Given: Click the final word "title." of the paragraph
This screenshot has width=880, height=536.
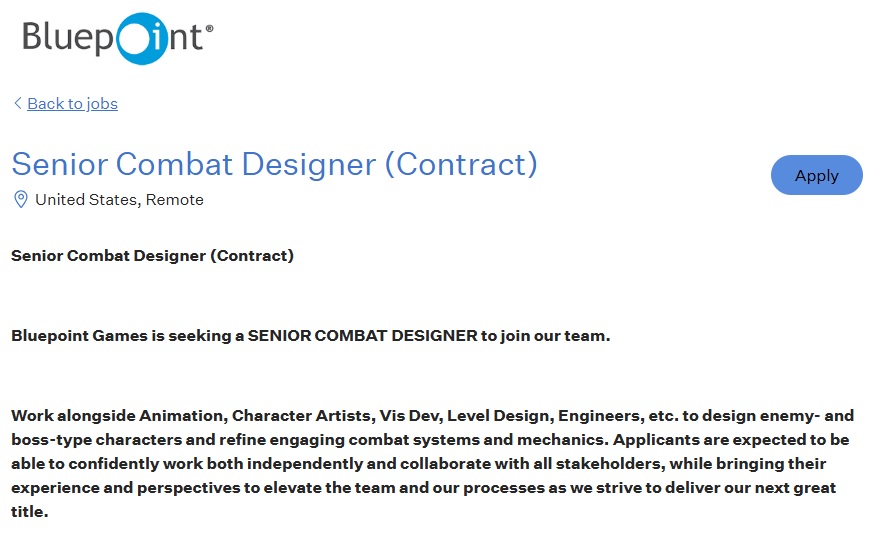Looking at the screenshot, I should point(29,511).
